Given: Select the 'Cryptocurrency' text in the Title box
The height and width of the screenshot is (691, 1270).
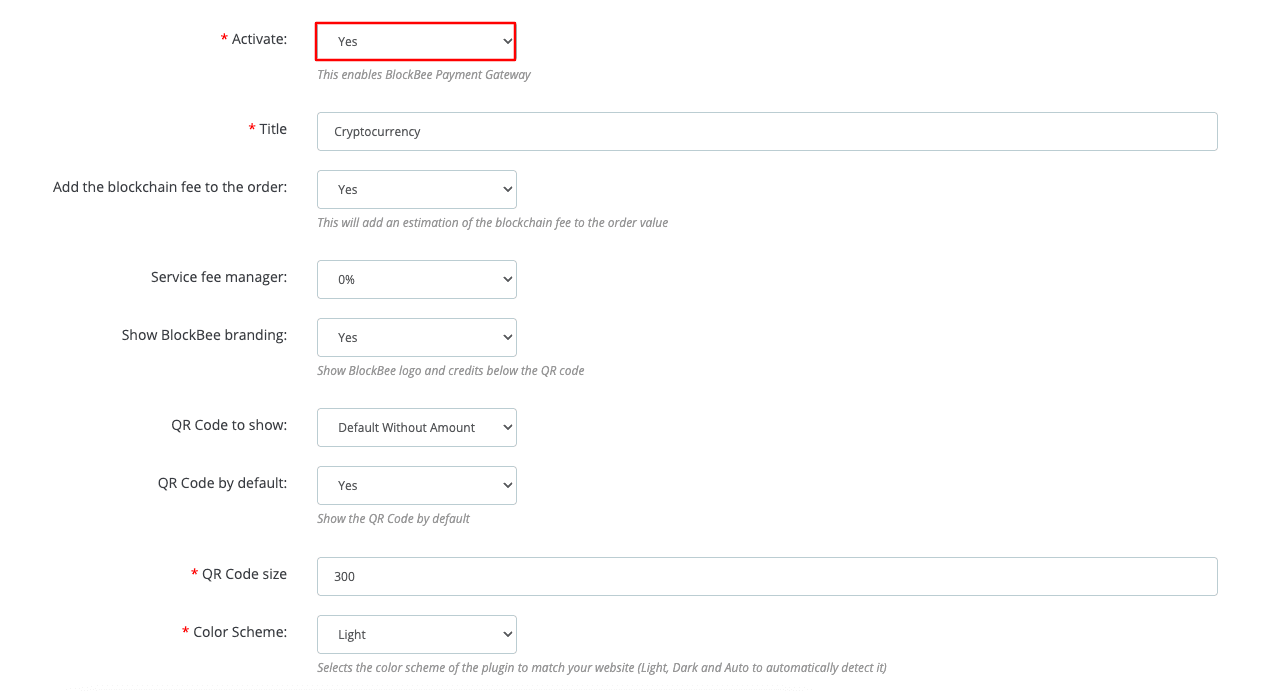Looking at the screenshot, I should click(x=377, y=130).
